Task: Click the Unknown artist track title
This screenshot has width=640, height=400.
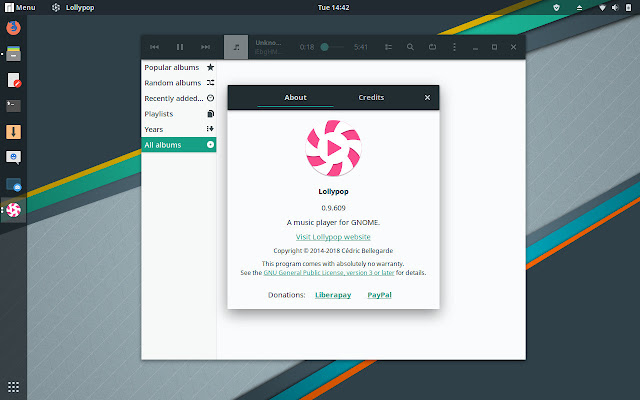Action: click(x=268, y=42)
